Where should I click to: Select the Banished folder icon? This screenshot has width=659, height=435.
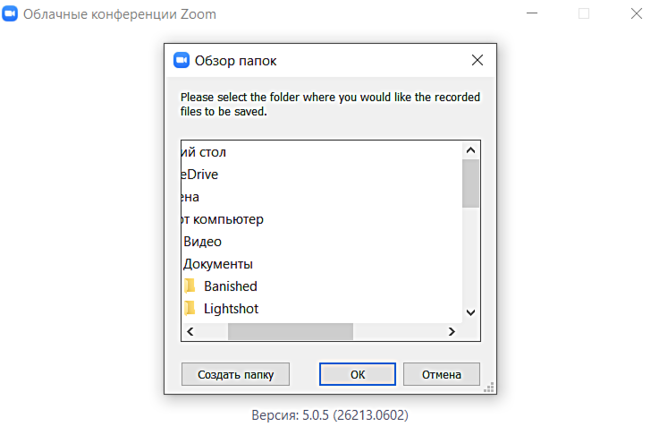click(190, 287)
